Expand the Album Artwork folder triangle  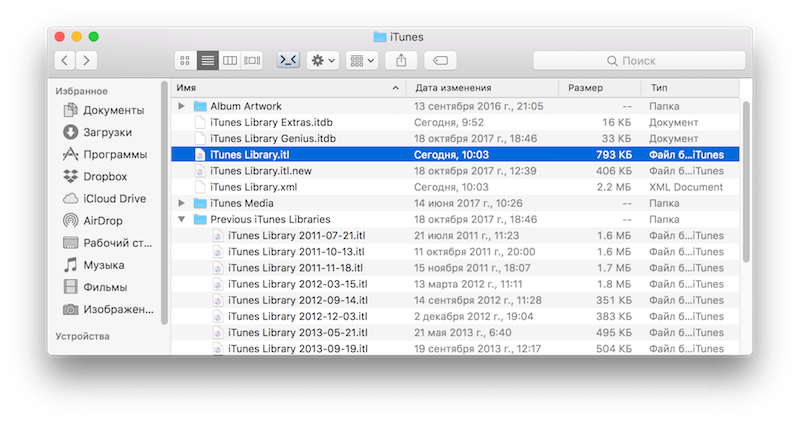pos(181,106)
